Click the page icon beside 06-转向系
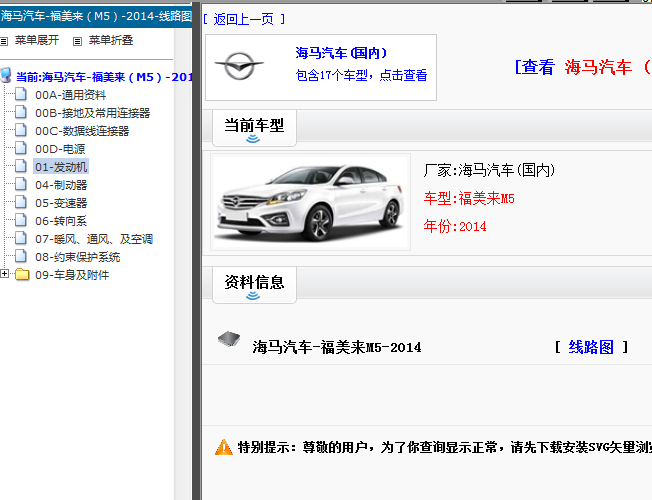 tap(21, 220)
